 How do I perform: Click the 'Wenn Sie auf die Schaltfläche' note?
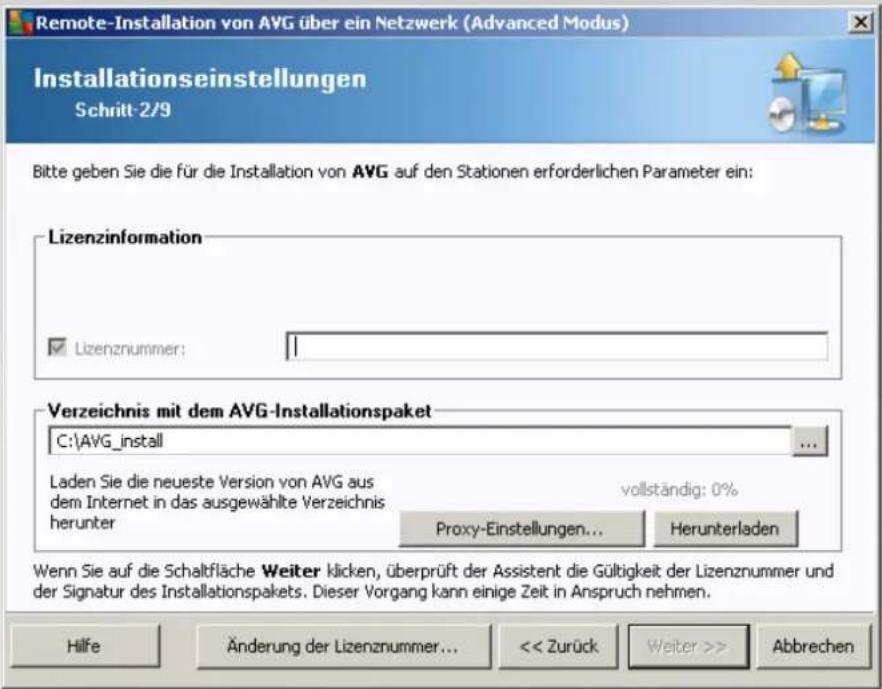point(433,581)
